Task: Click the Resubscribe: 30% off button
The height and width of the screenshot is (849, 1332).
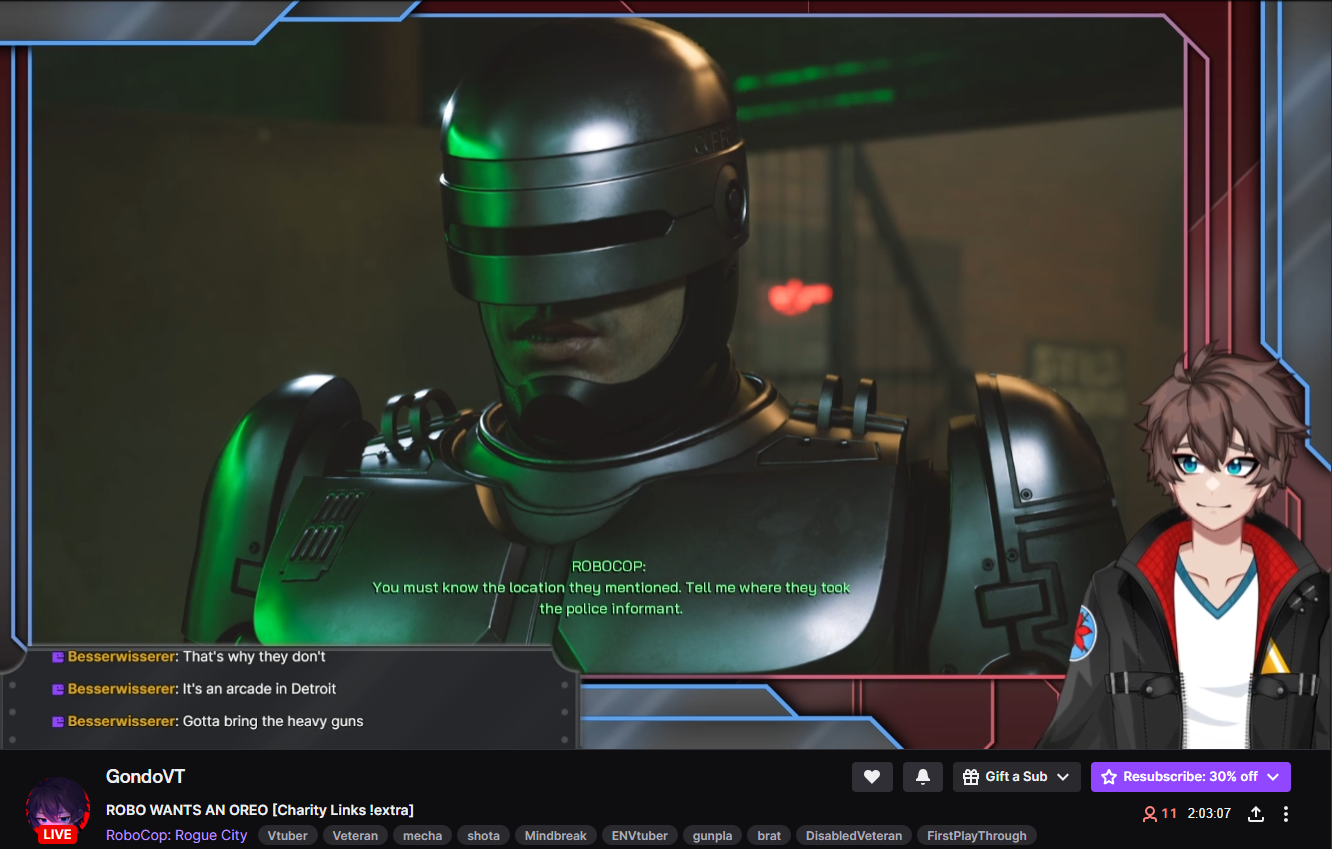Action: coord(1191,777)
